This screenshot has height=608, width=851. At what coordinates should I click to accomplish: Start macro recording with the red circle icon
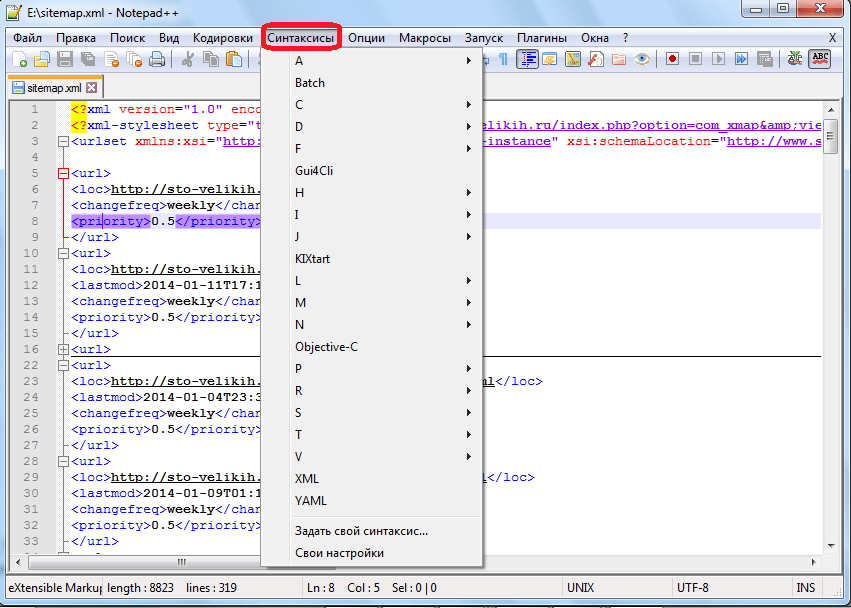[x=673, y=60]
